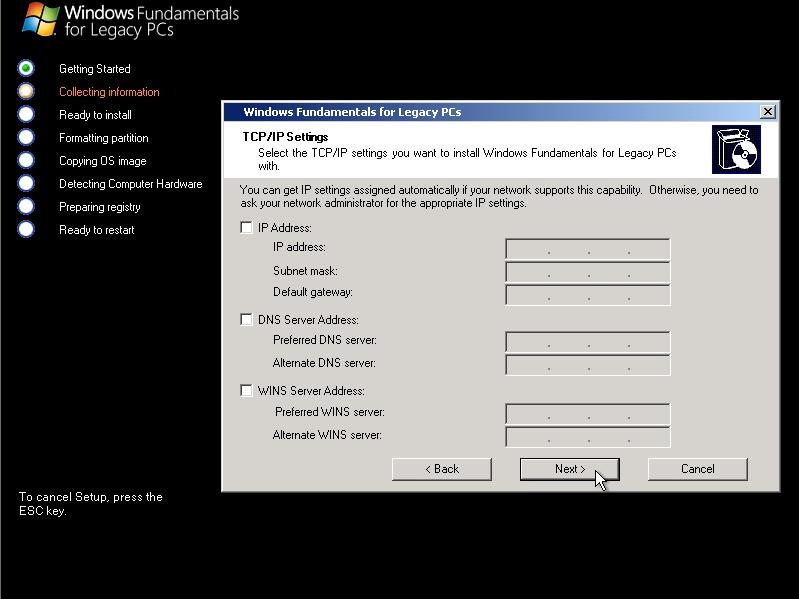Click the 'Ready to restart' step text
Image resolution: width=799 pixels, height=599 pixels.
97,230
